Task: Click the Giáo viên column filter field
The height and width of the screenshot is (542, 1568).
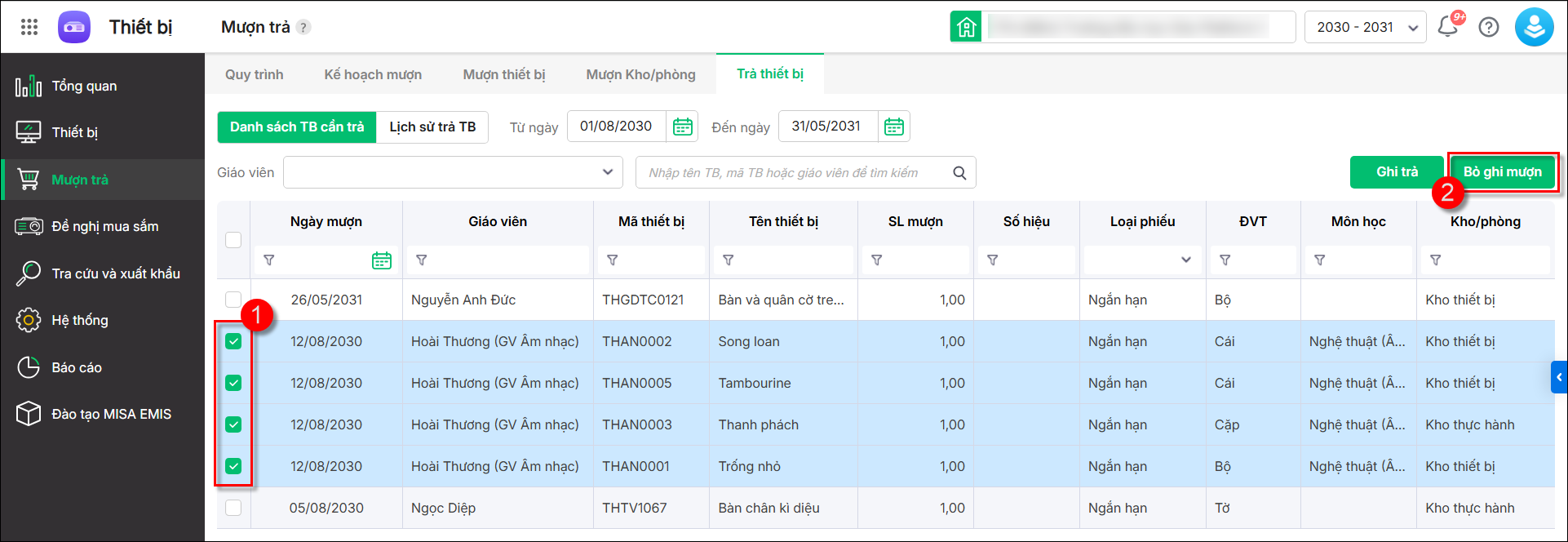Action: coord(498,260)
